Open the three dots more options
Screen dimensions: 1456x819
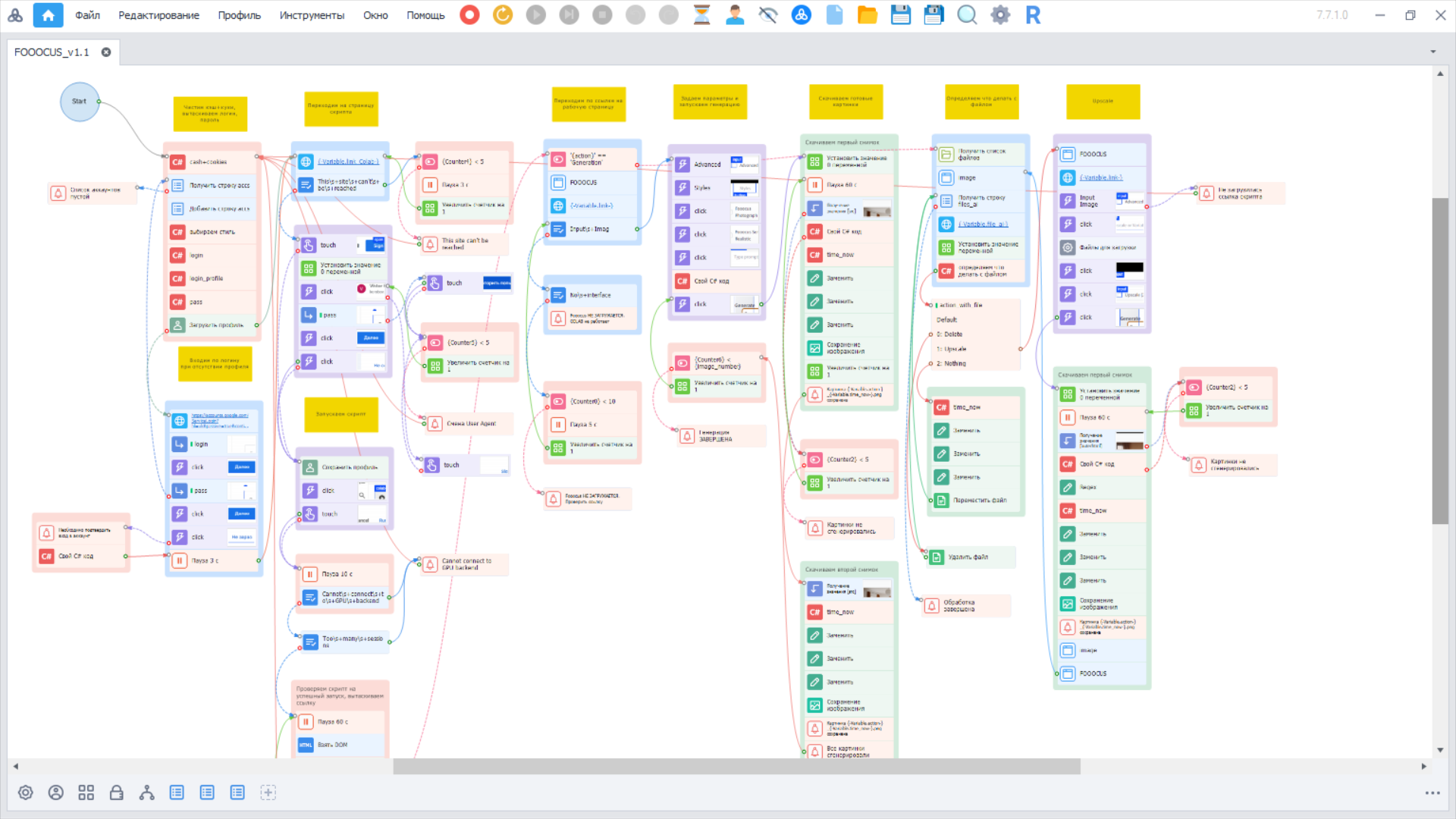(x=1432, y=792)
